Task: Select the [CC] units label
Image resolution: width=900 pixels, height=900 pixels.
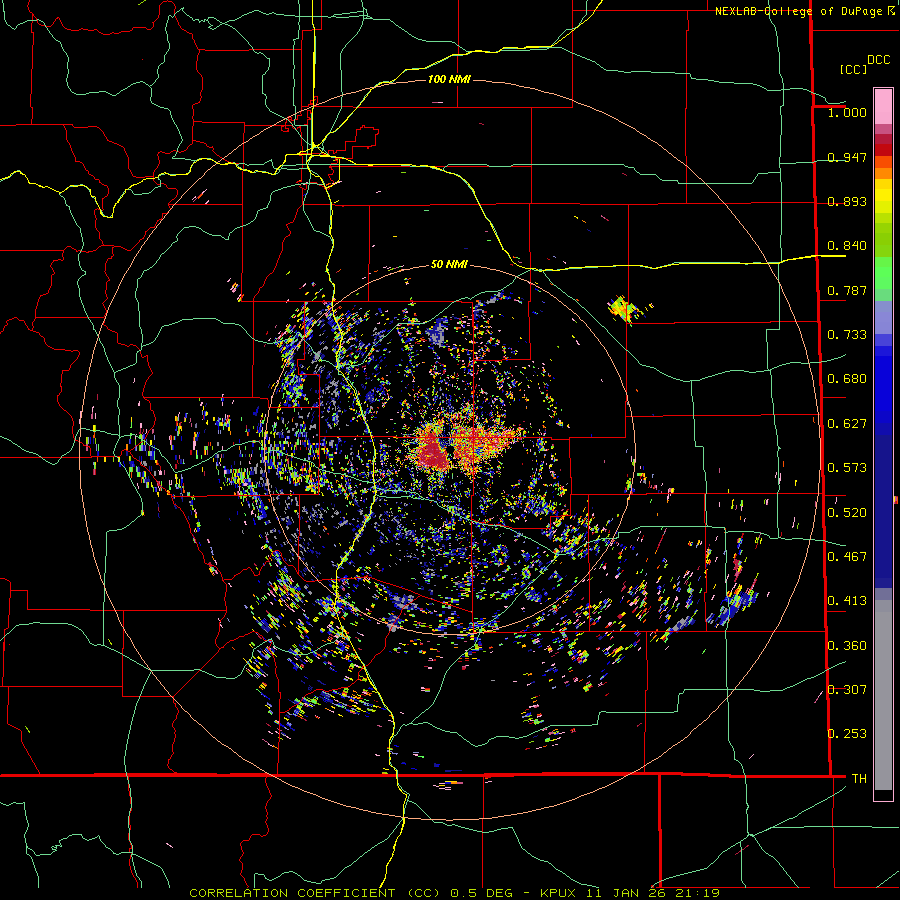Action: (854, 69)
